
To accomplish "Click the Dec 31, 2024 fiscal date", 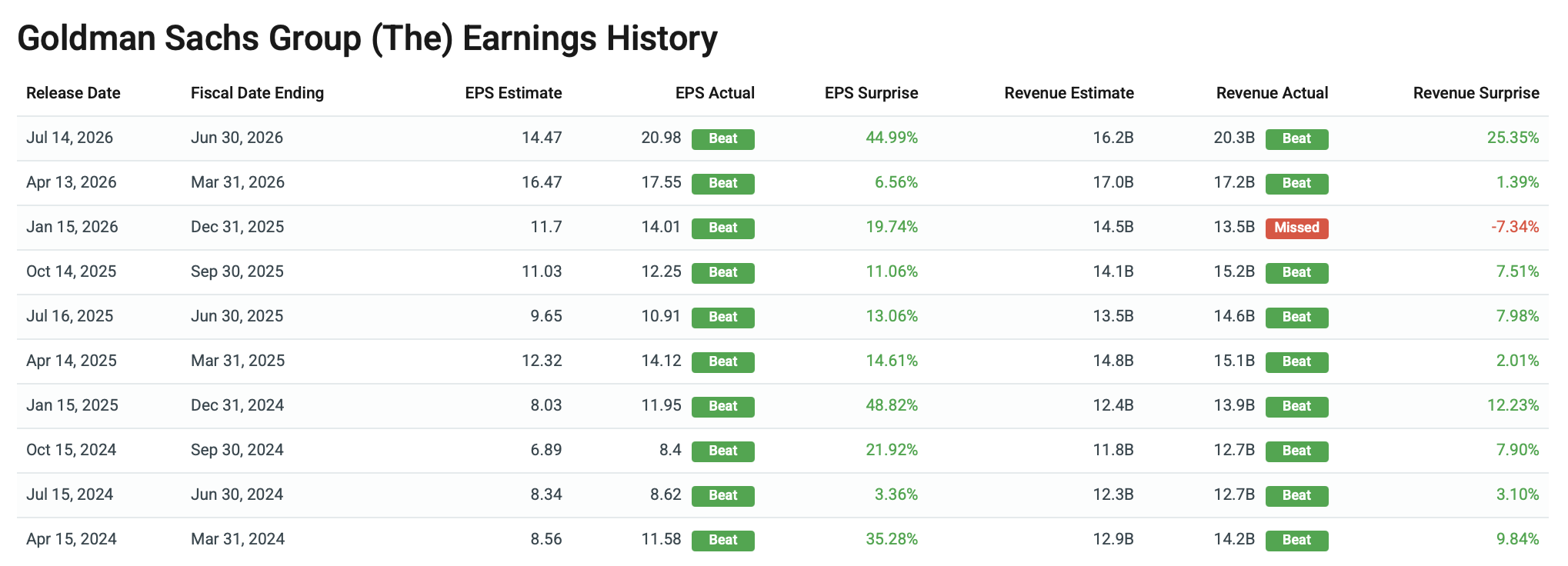I will pos(237,405).
